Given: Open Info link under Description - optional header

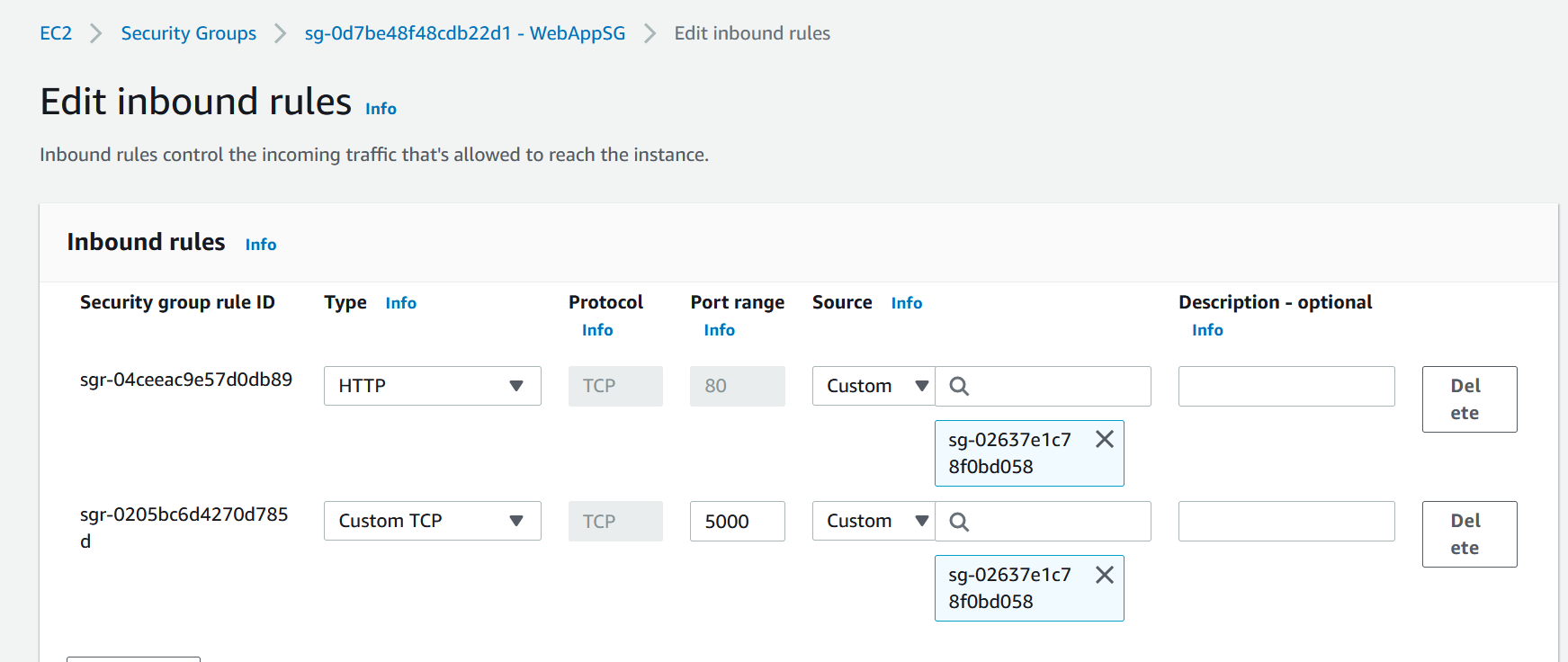Looking at the screenshot, I should (1207, 330).
